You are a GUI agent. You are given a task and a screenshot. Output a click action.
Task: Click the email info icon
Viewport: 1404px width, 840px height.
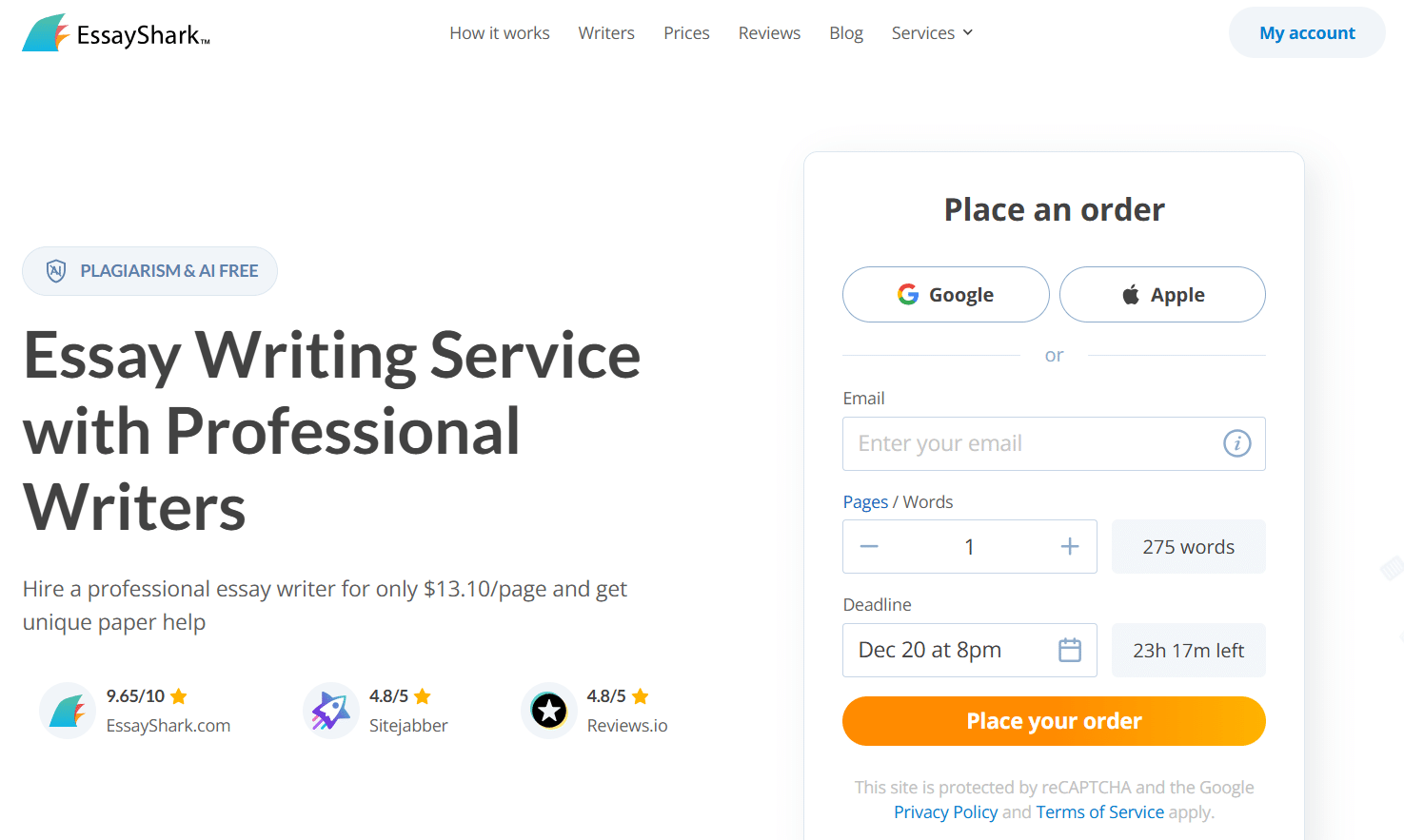pyautogui.click(x=1236, y=443)
